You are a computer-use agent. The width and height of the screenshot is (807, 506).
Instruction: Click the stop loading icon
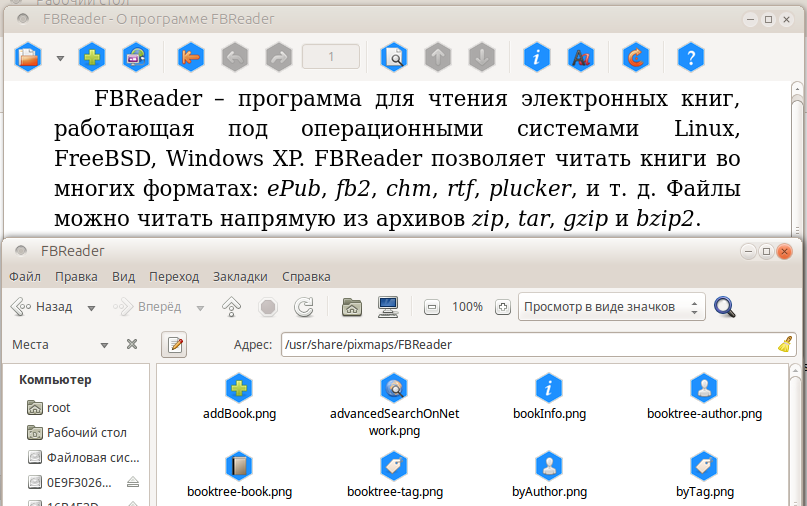click(x=268, y=307)
